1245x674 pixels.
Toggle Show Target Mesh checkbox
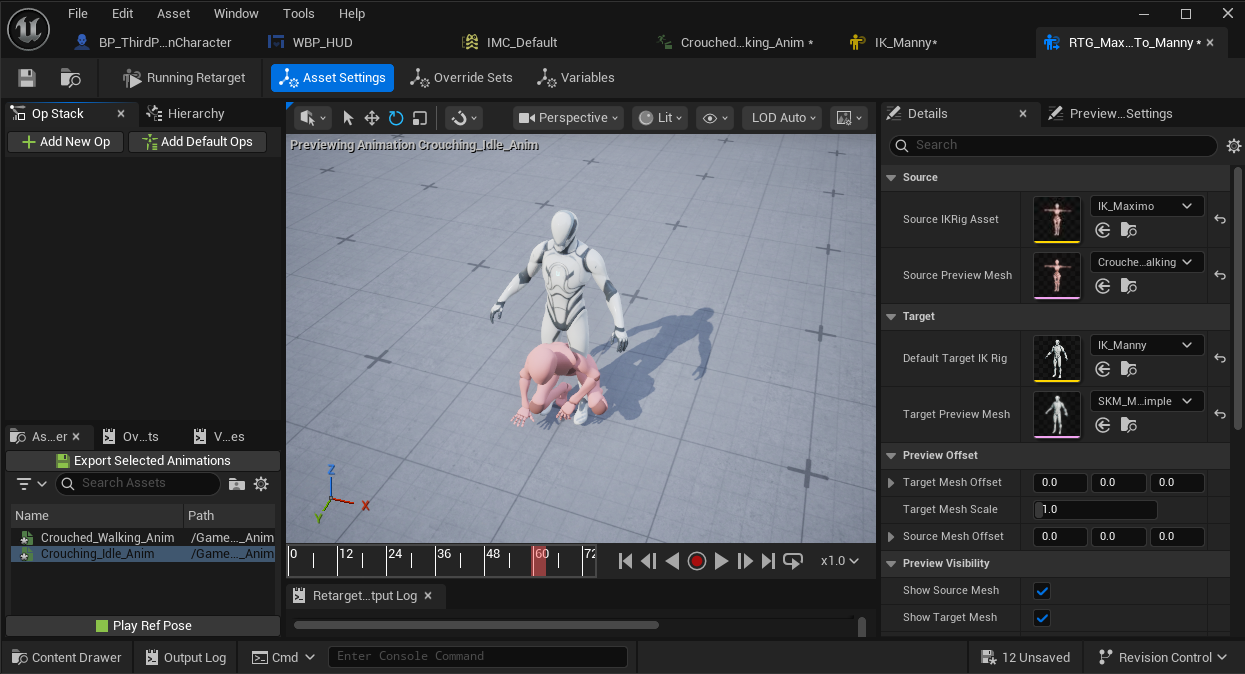[x=1042, y=618]
